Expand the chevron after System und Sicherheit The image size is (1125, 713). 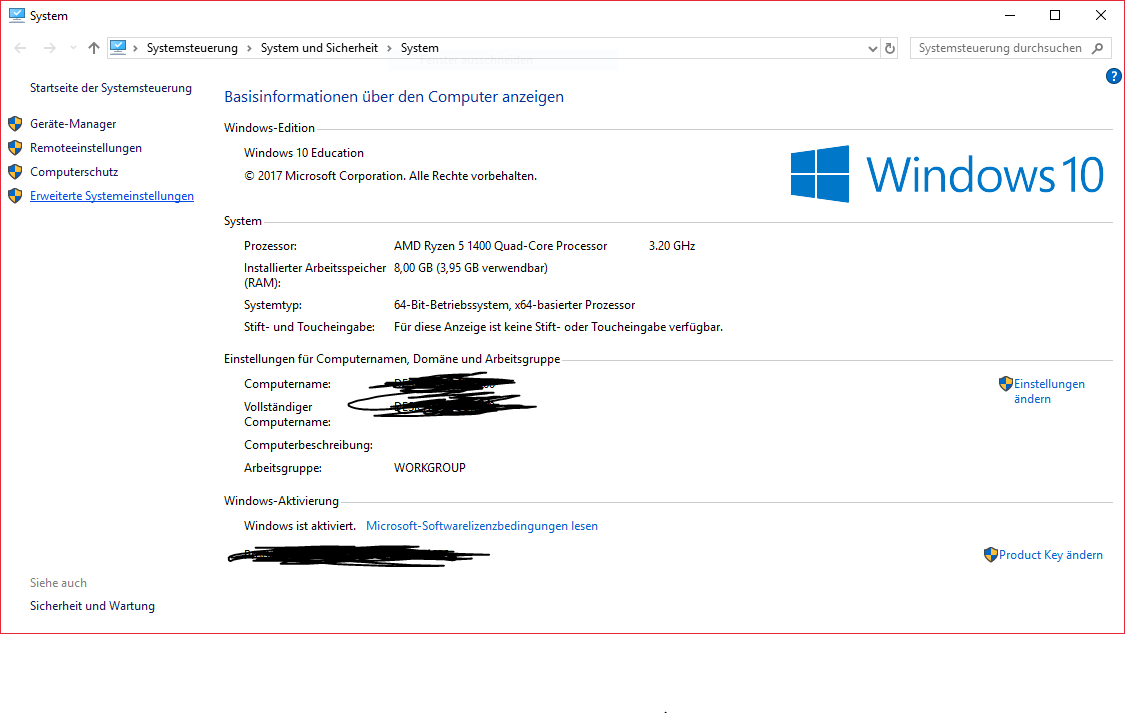[389, 48]
